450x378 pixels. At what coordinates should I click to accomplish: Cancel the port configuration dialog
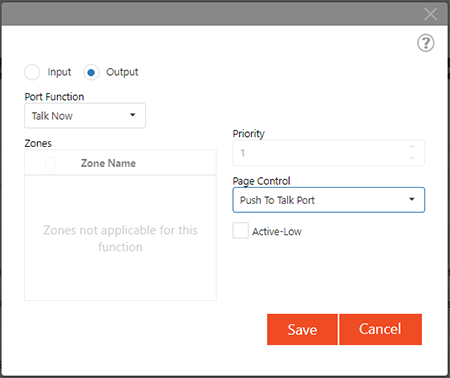coord(380,329)
